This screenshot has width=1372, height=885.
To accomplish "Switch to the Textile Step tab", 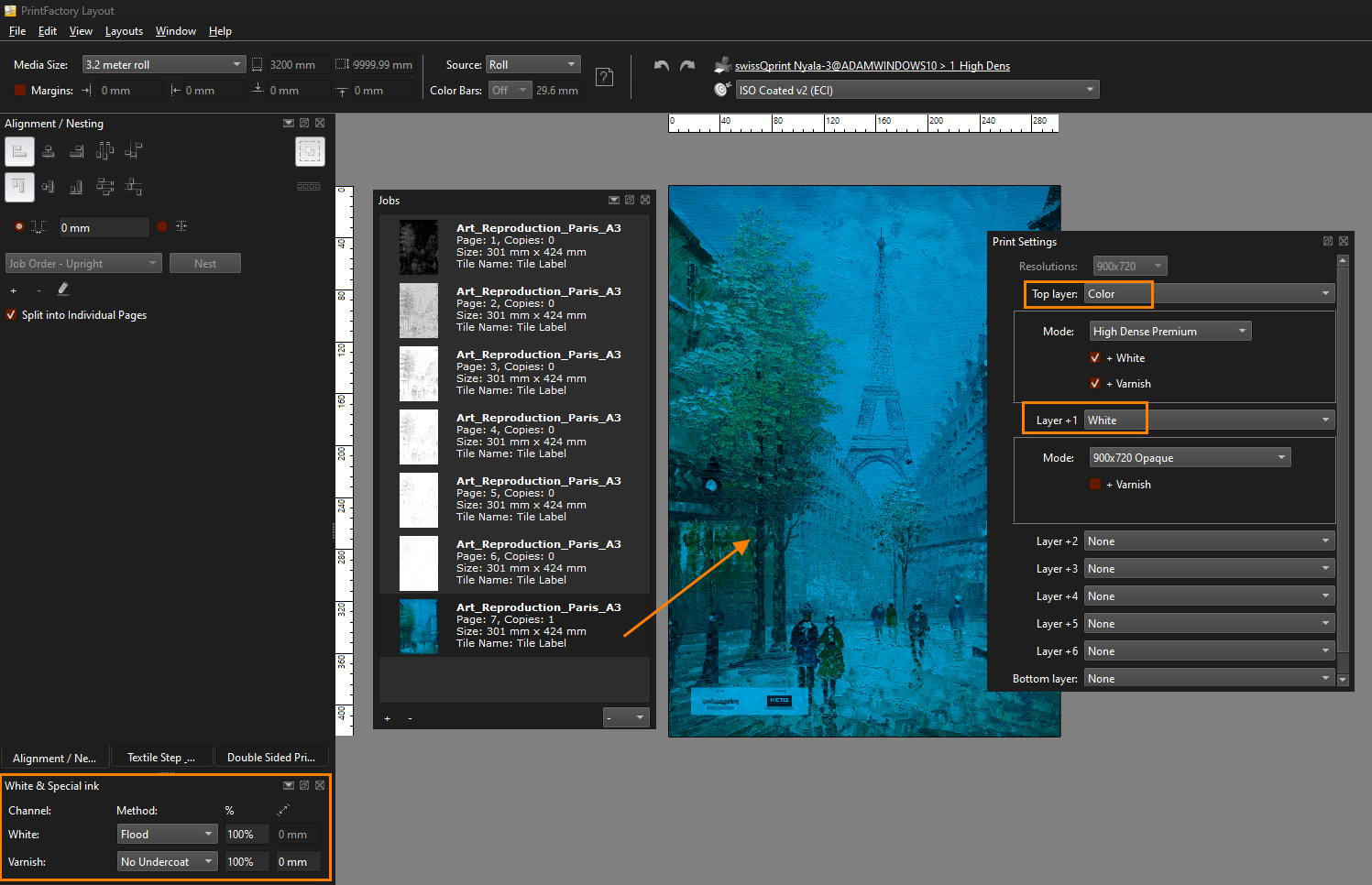I will [161, 757].
